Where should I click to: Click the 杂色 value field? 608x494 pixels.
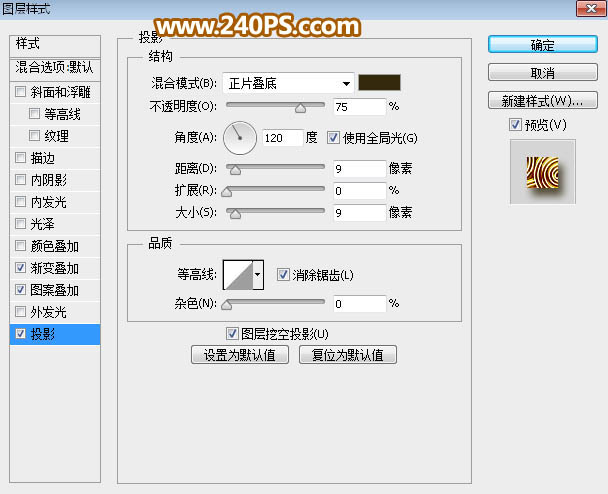click(359, 304)
